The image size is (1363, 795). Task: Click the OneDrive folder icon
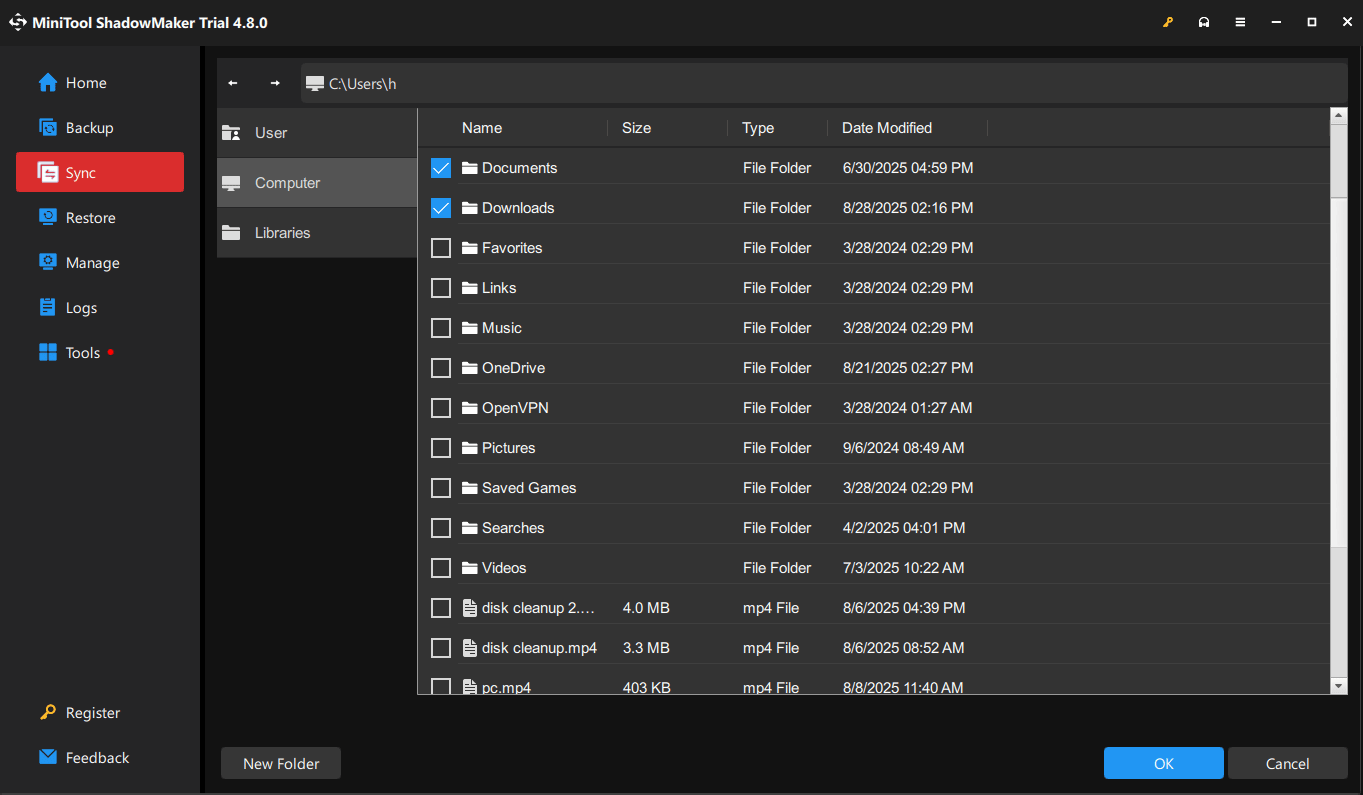pyautogui.click(x=470, y=368)
